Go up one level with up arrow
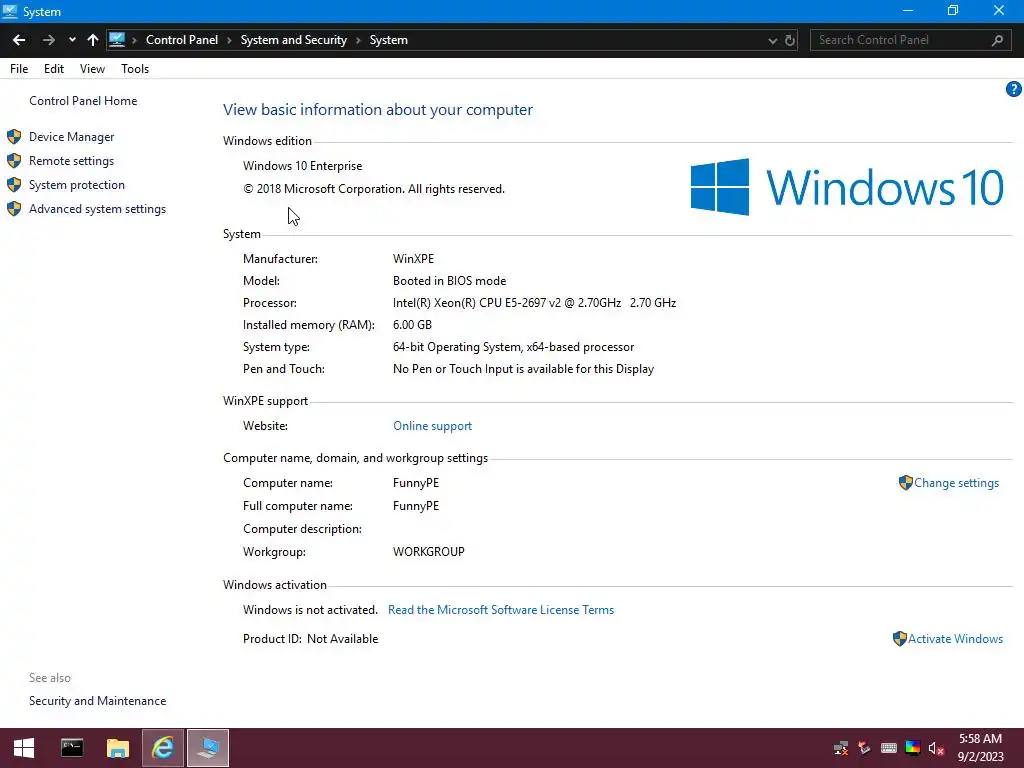Viewport: 1024px width, 768px height. point(93,40)
